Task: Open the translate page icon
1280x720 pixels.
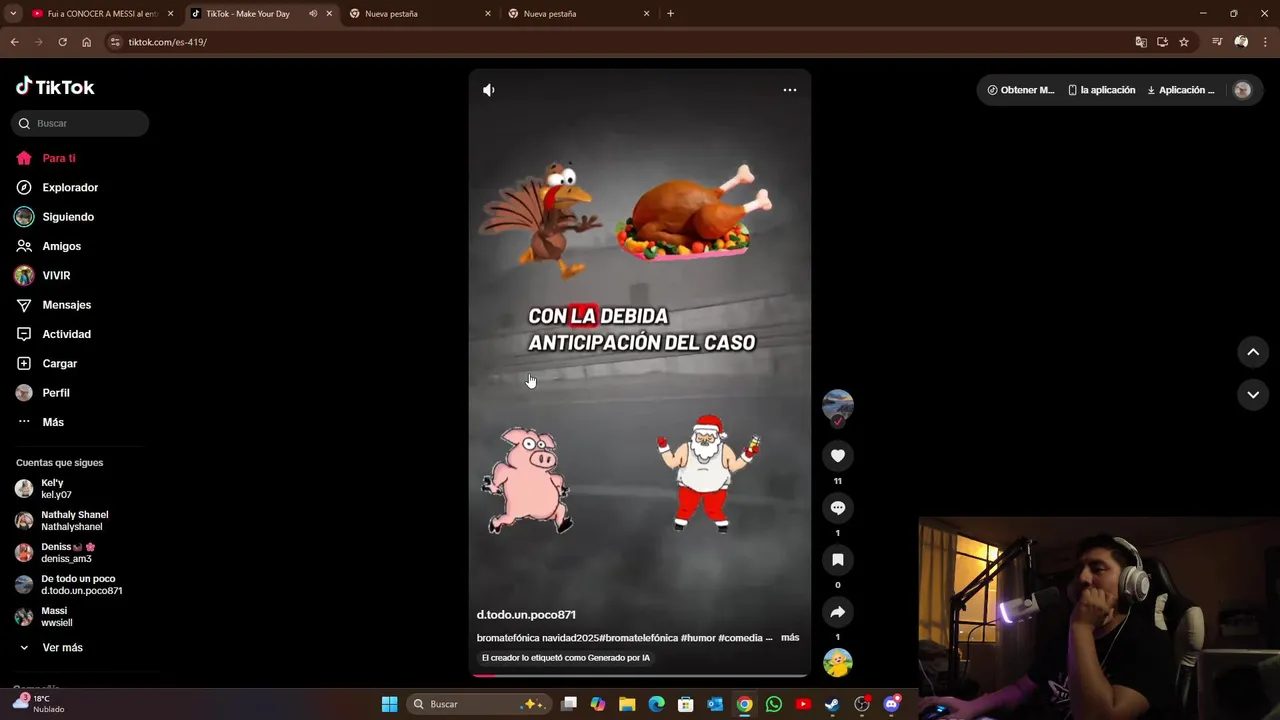Action: (1141, 42)
